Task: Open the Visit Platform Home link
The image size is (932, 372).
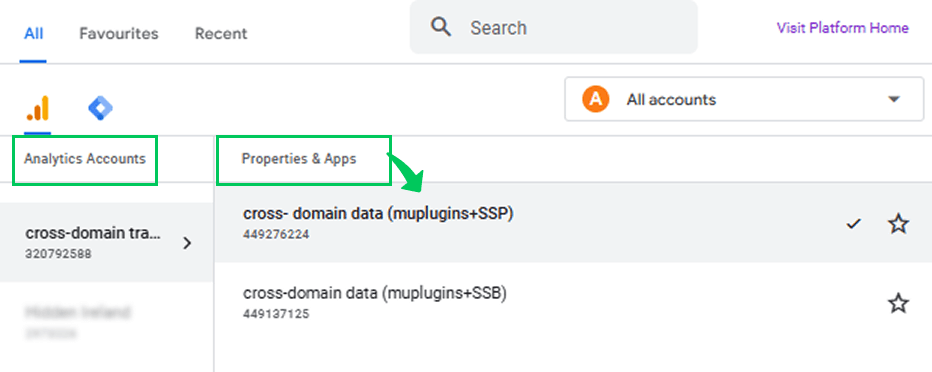Action: [842, 28]
